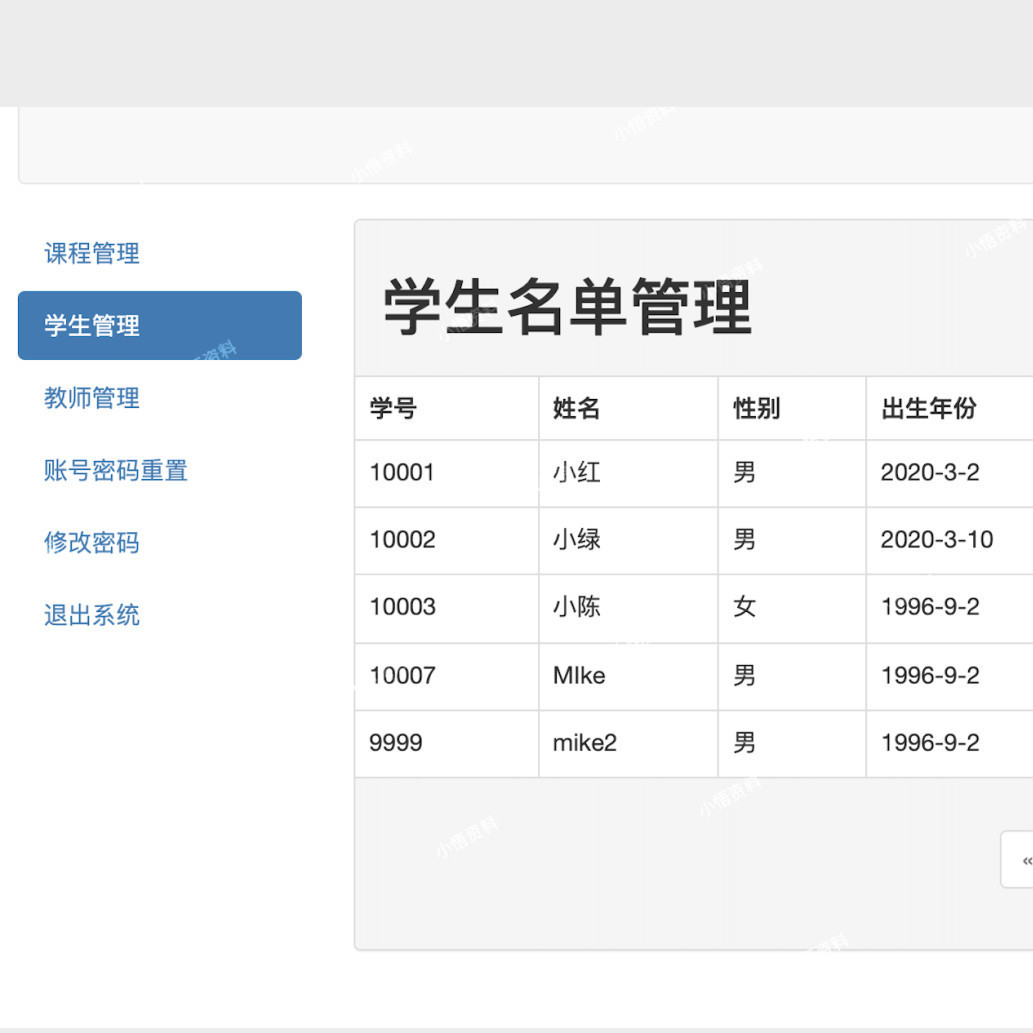Click the name cell mike2

pos(628,743)
